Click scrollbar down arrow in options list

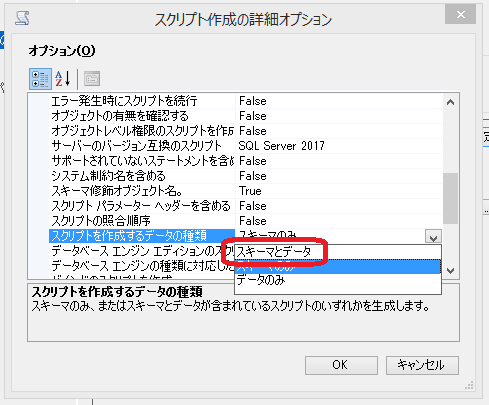(x=450, y=270)
